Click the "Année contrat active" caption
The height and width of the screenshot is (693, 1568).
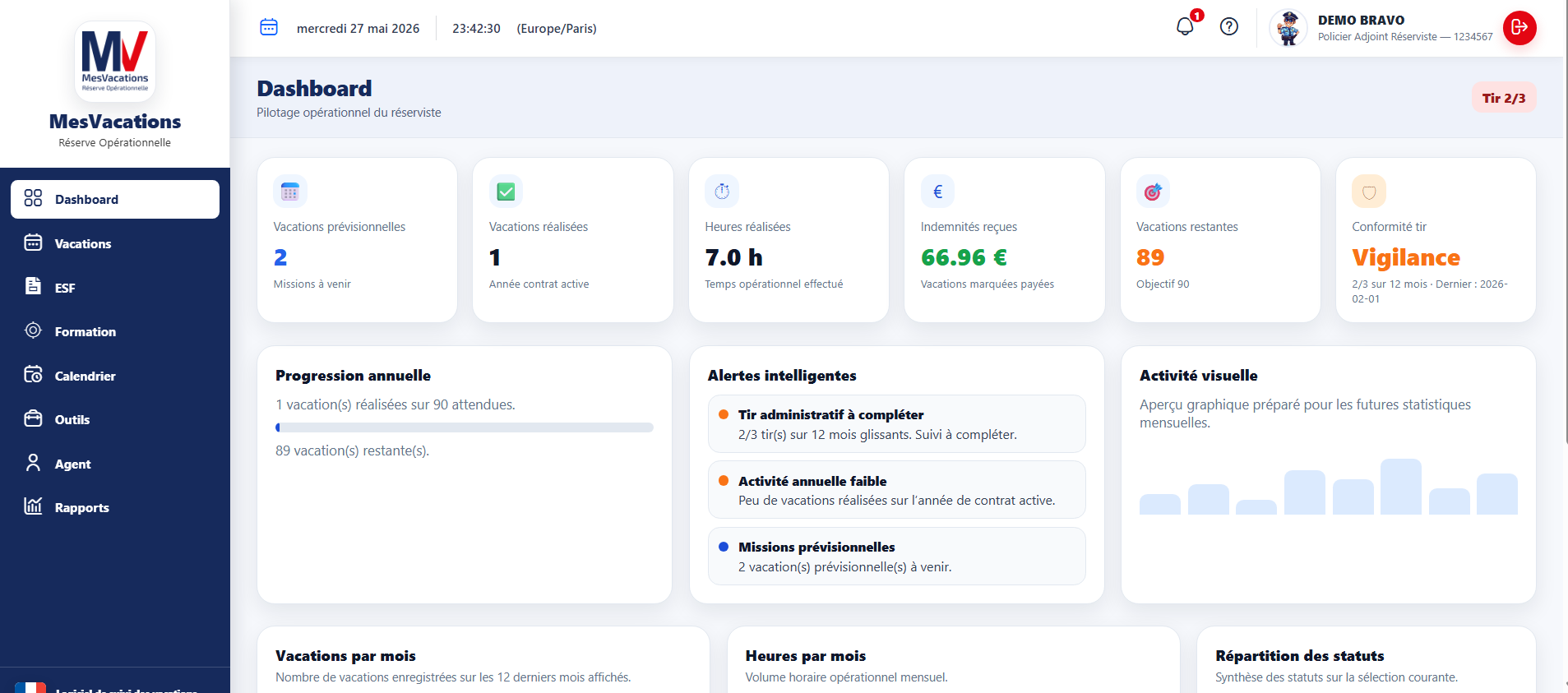[x=539, y=284]
